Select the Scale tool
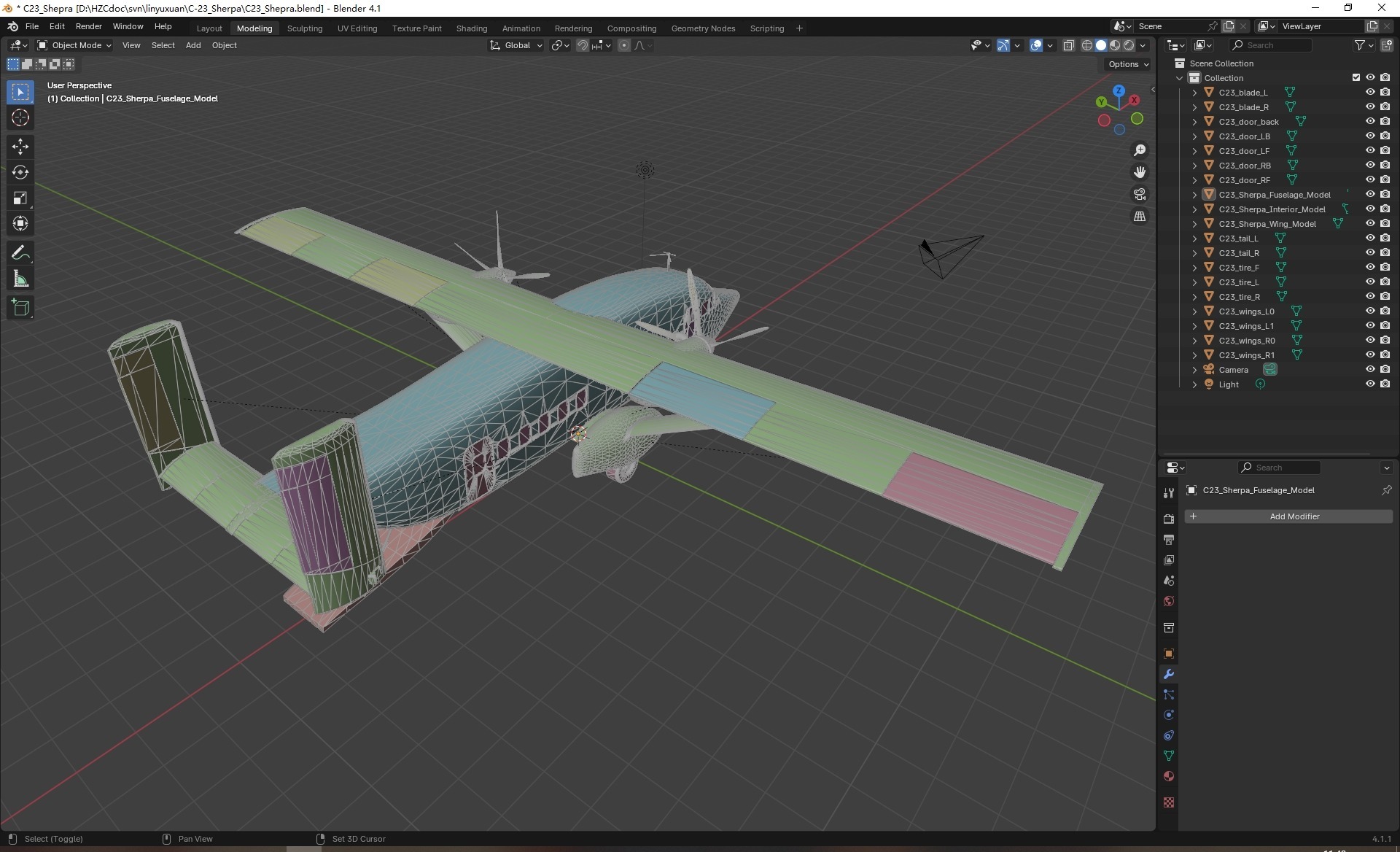This screenshot has width=1400, height=852. pos(20,198)
